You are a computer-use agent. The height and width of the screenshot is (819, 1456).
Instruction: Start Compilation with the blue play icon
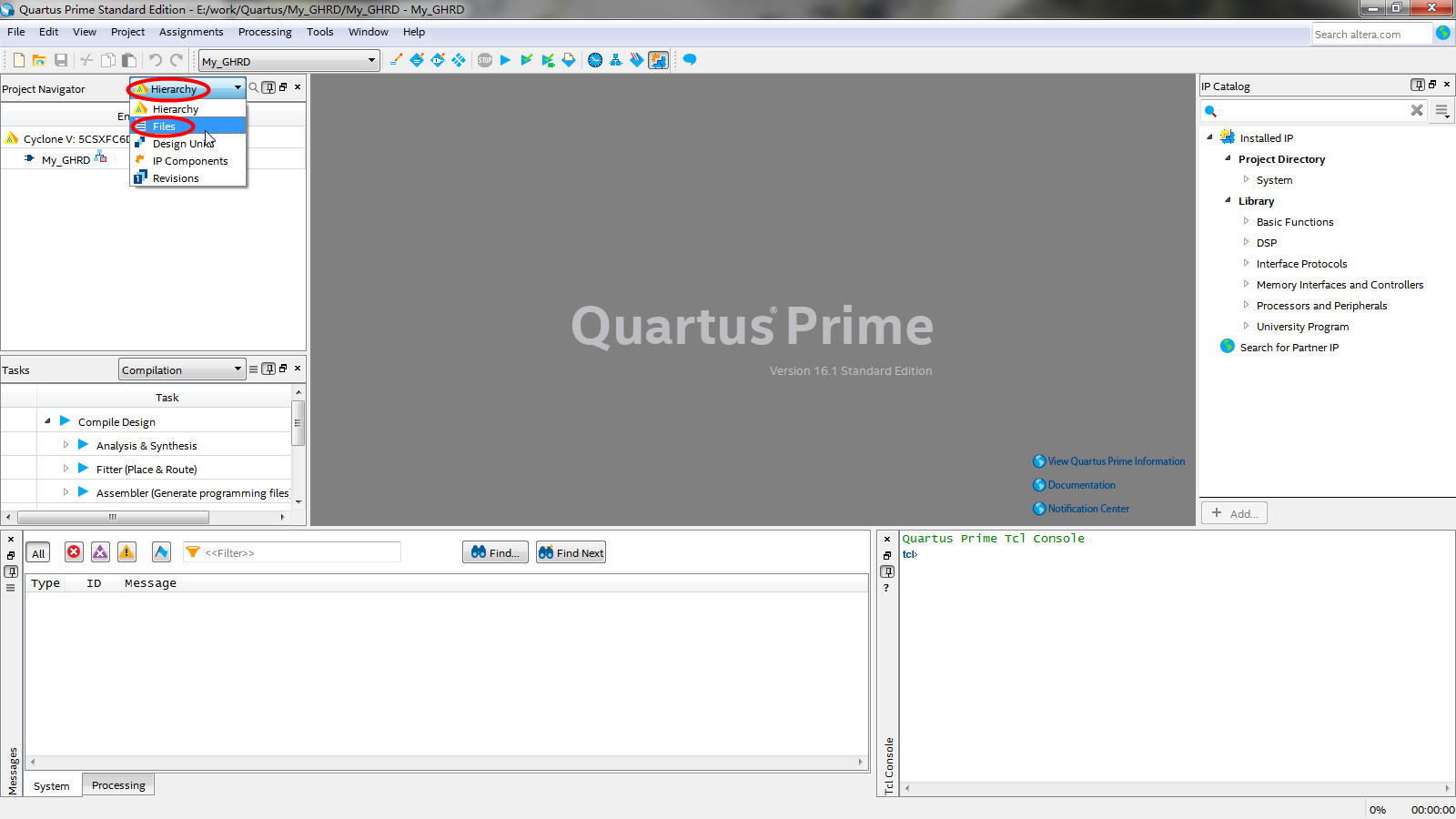pos(505,60)
